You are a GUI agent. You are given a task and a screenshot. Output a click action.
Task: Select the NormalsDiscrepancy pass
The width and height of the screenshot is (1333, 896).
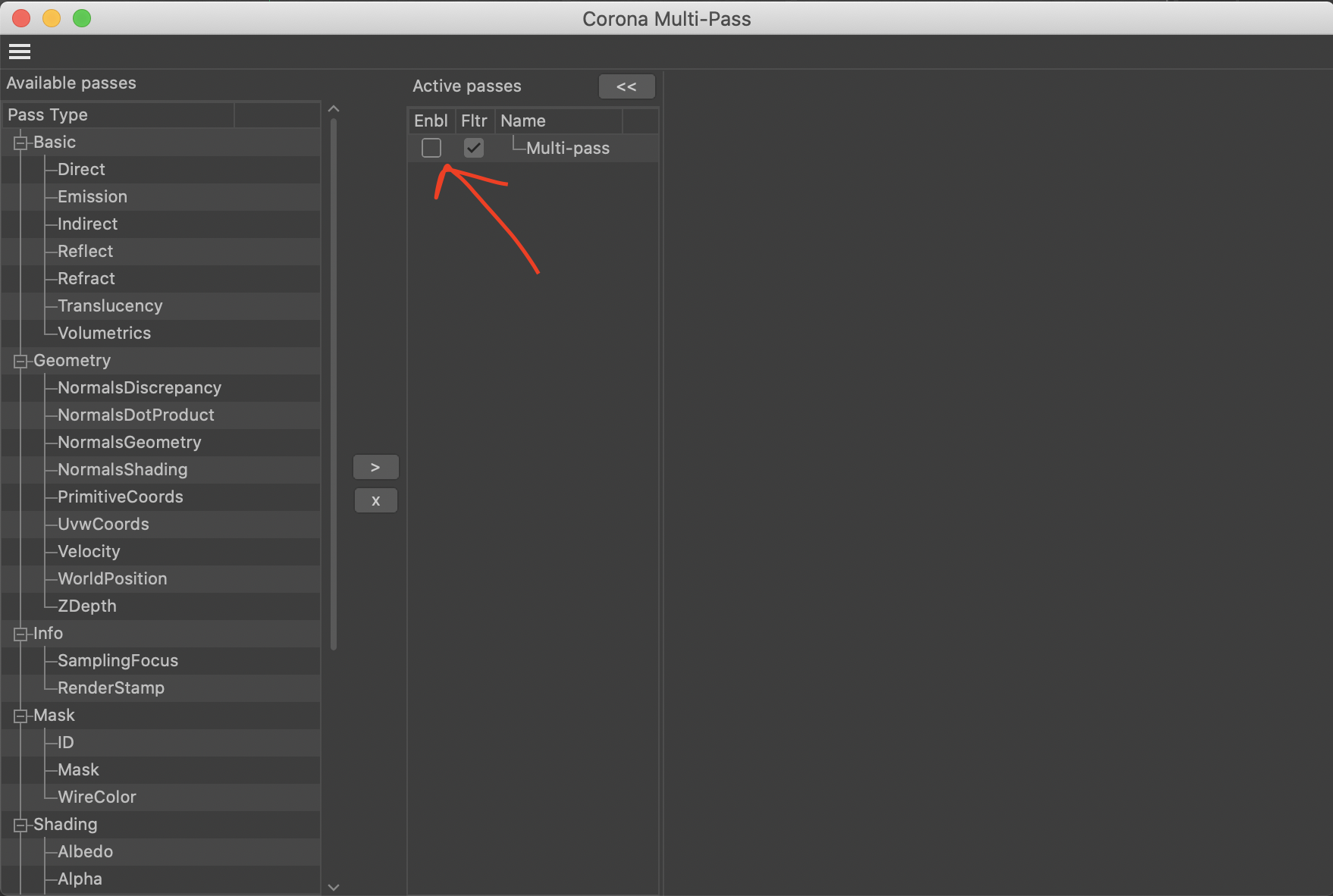[x=140, y=387]
